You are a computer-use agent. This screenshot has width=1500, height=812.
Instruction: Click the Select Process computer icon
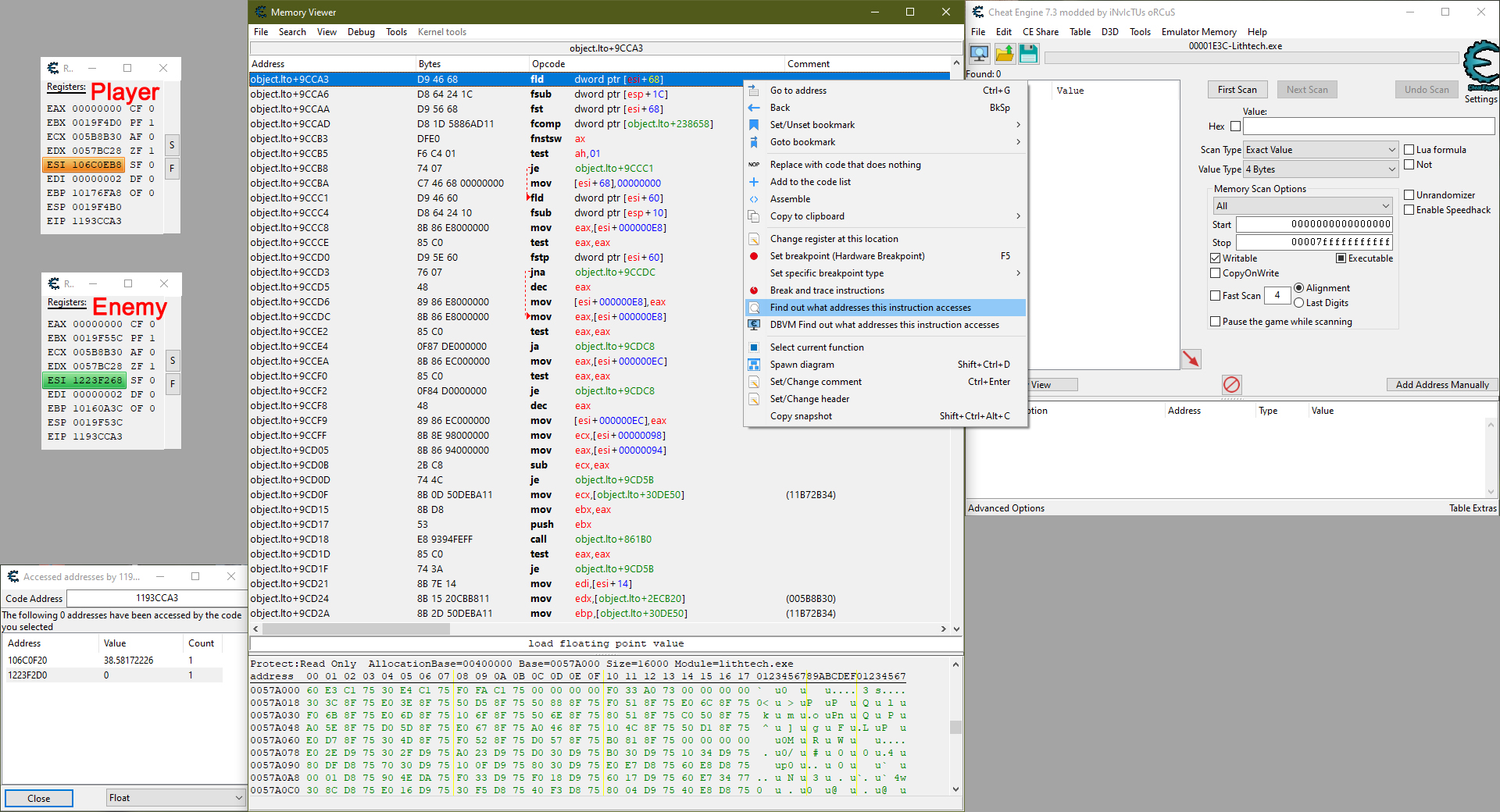pyautogui.click(x=979, y=54)
